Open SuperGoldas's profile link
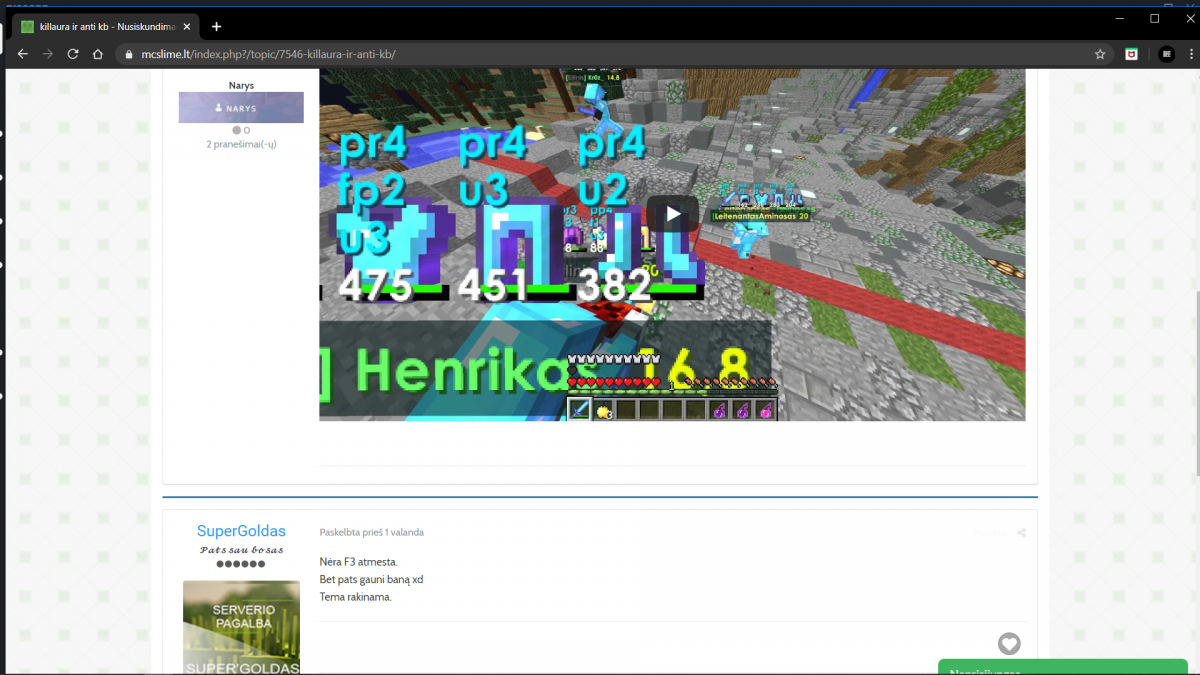The height and width of the screenshot is (675, 1200). click(241, 531)
